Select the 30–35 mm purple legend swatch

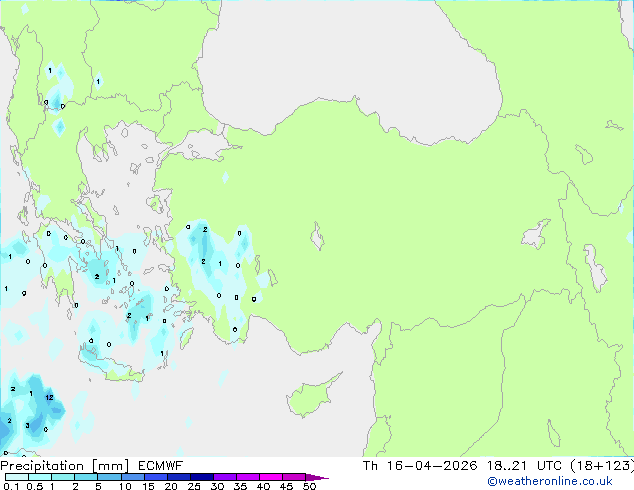click(224, 477)
